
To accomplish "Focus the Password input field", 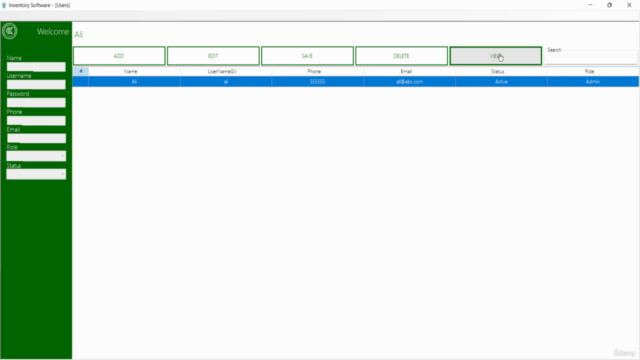I will (x=36, y=102).
